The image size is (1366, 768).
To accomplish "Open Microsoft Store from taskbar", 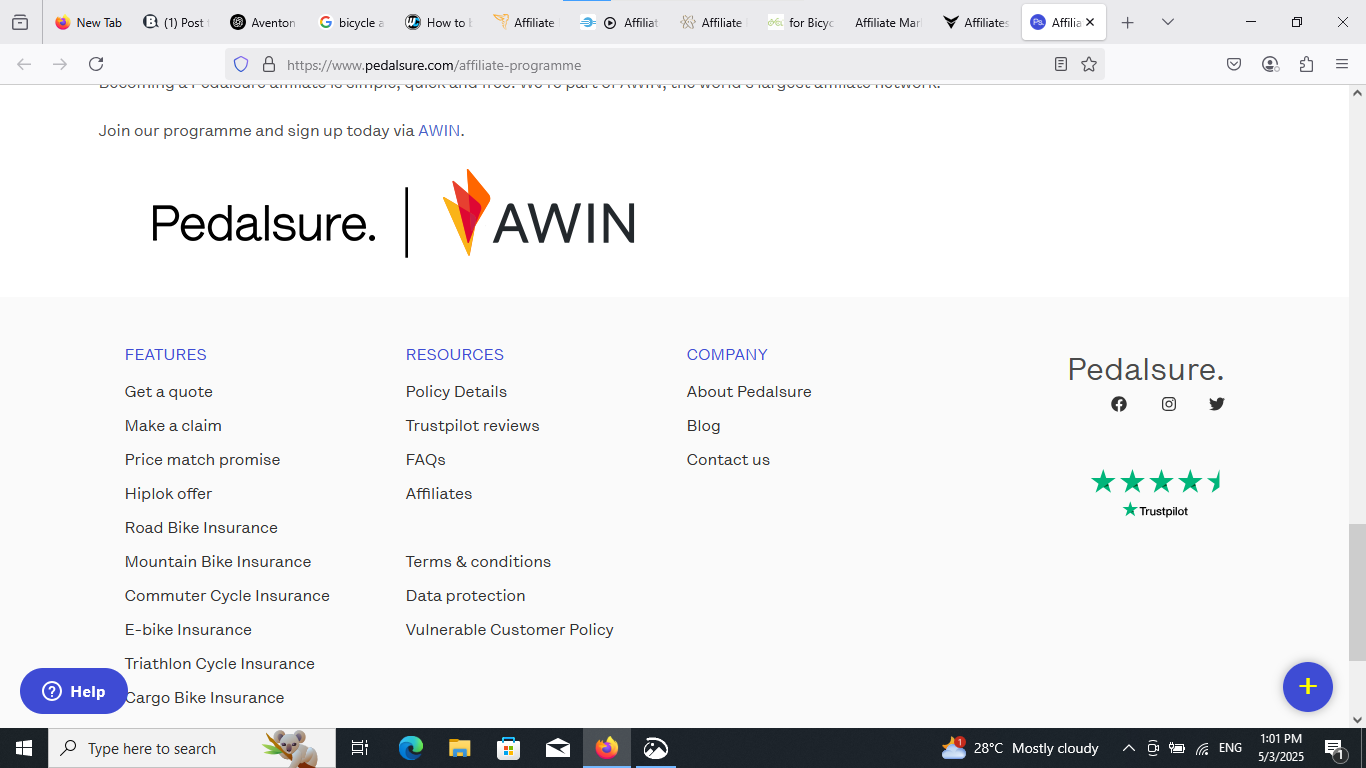I will (x=508, y=748).
